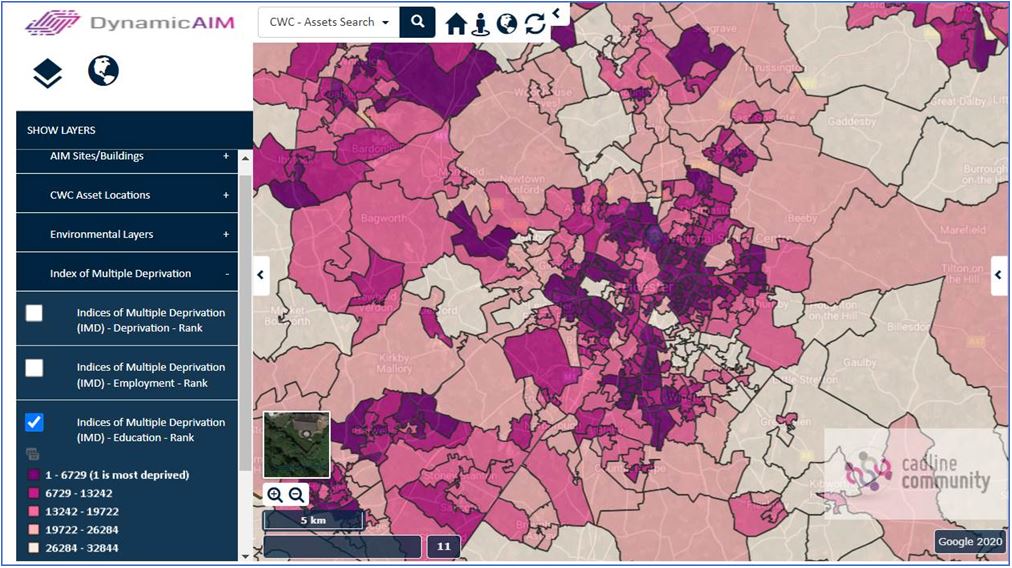1012x568 pixels.
Task: Click the layer panel scrollbar thumb
Action: tap(245, 323)
